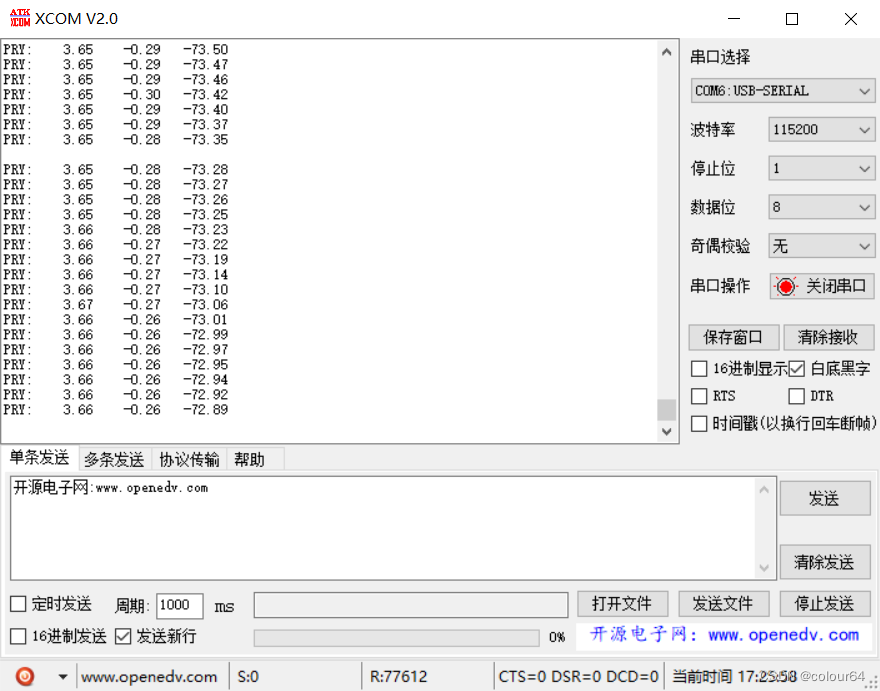Enable the DTR checkbox
This screenshot has width=880, height=691.
coord(796,396)
